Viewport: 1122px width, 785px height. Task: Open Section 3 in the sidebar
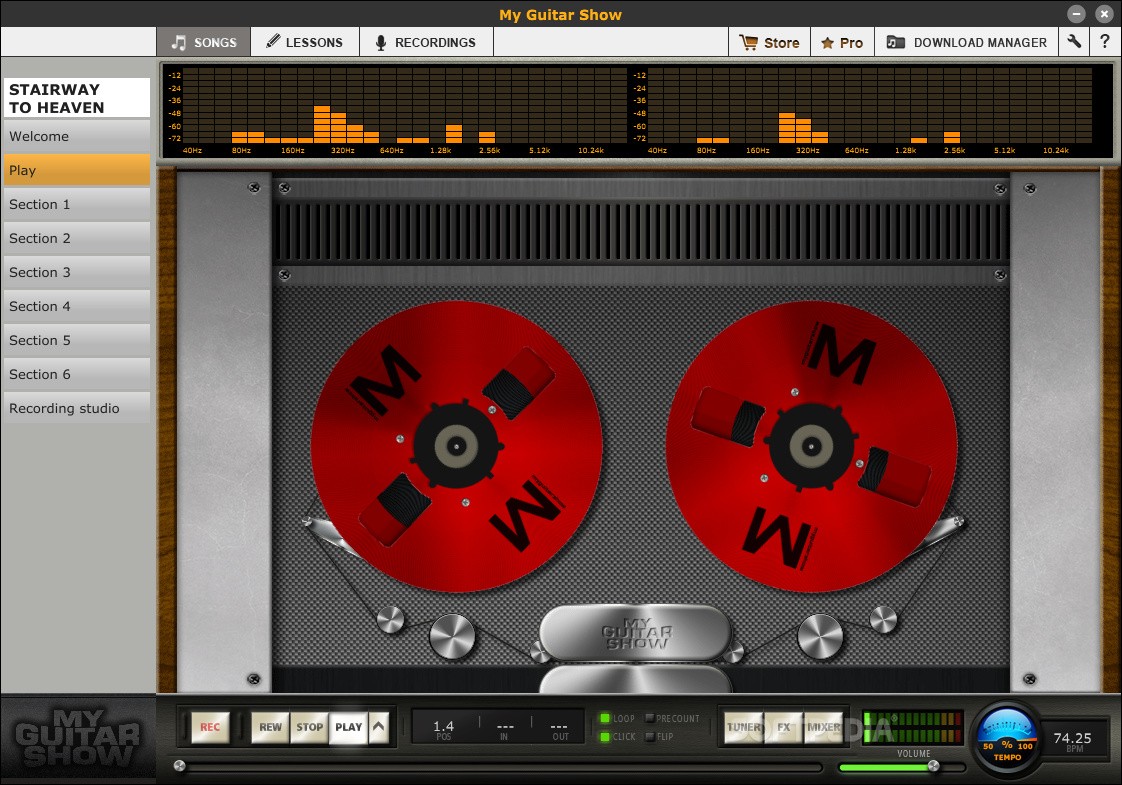[77, 272]
